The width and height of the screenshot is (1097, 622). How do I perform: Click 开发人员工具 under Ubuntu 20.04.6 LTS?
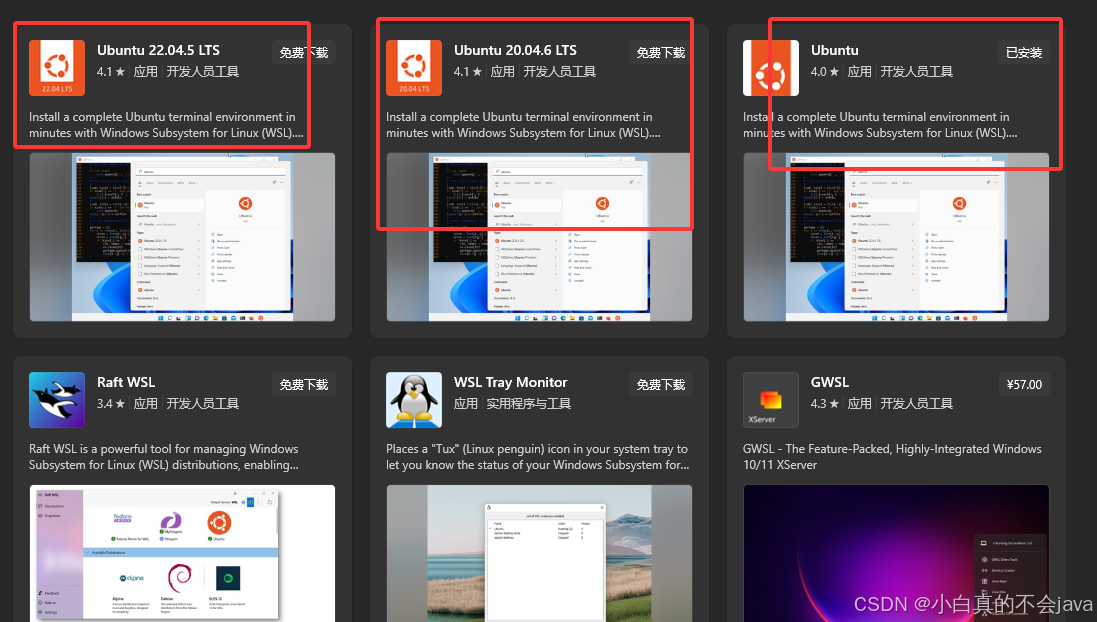point(560,71)
